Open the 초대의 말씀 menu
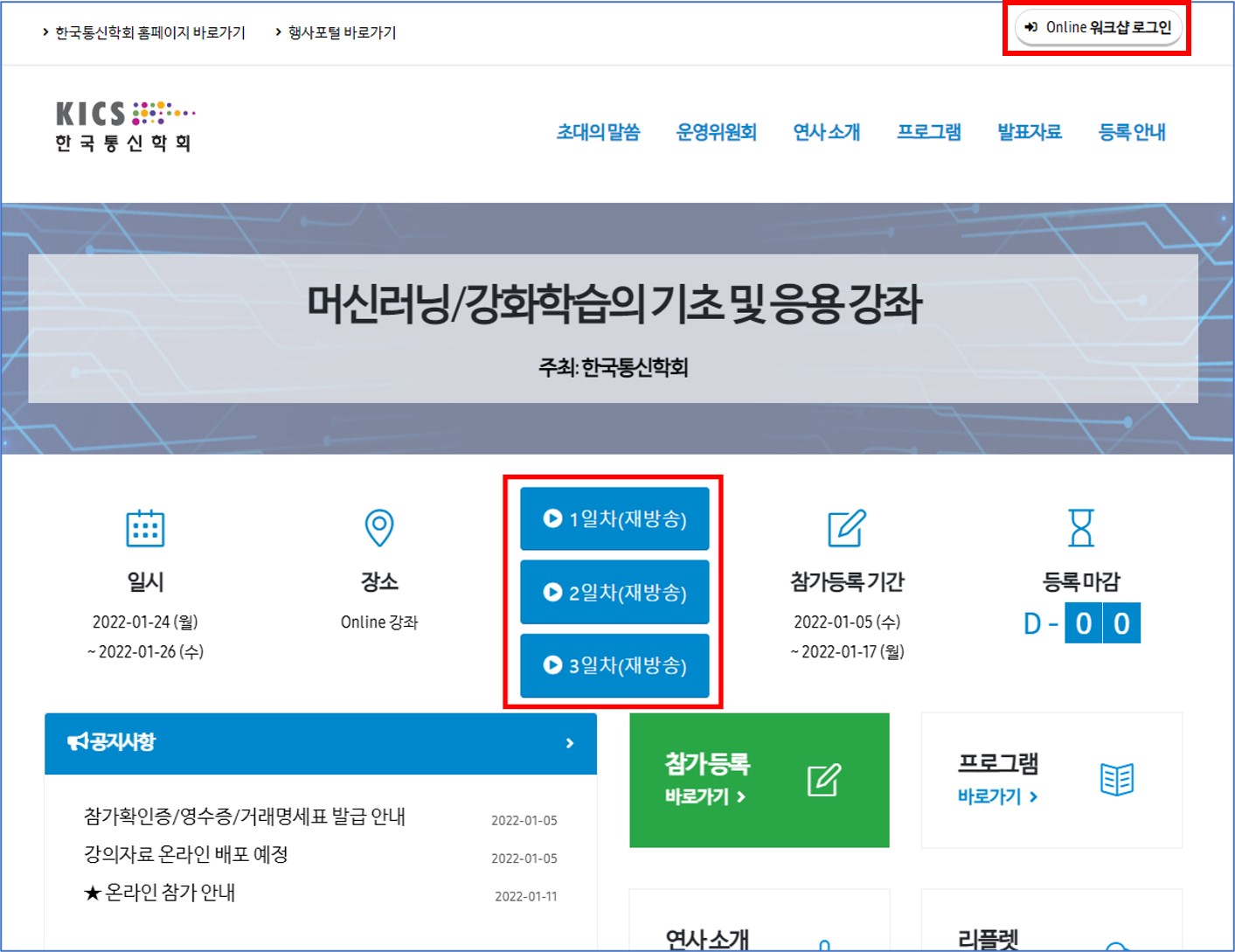The width and height of the screenshot is (1235, 952). point(598,132)
